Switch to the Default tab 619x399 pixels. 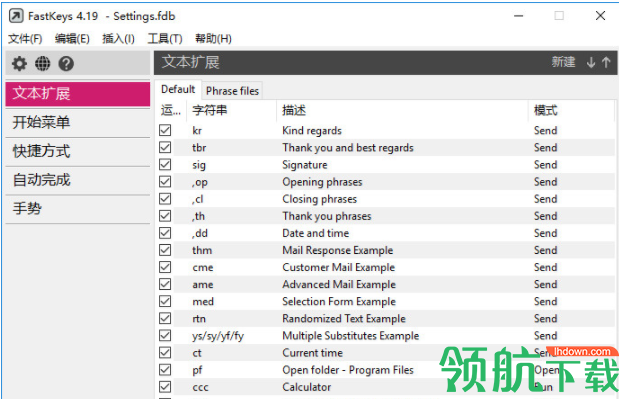[x=178, y=90]
